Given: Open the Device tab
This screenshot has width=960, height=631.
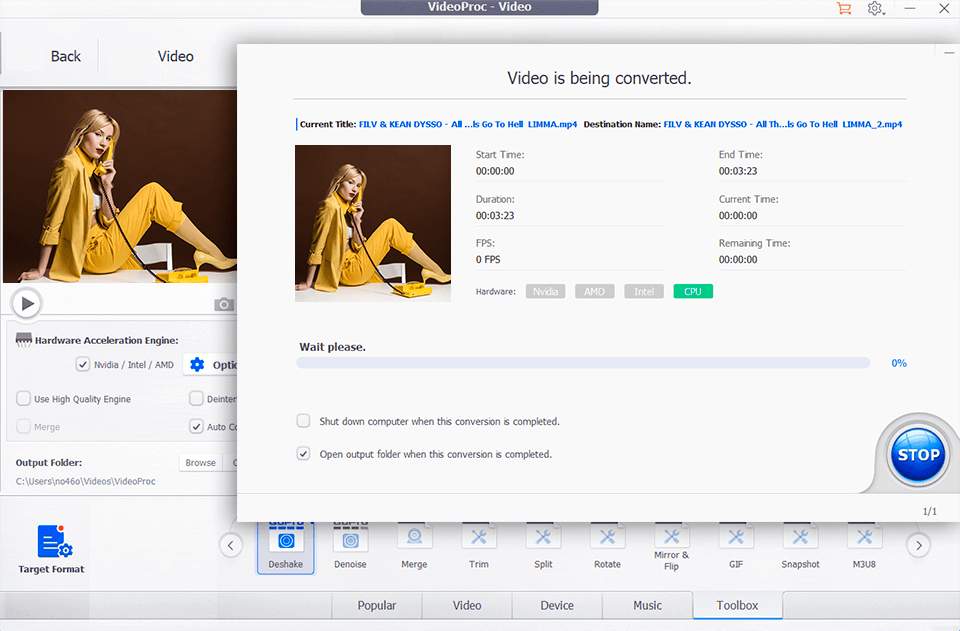Looking at the screenshot, I should tap(557, 605).
